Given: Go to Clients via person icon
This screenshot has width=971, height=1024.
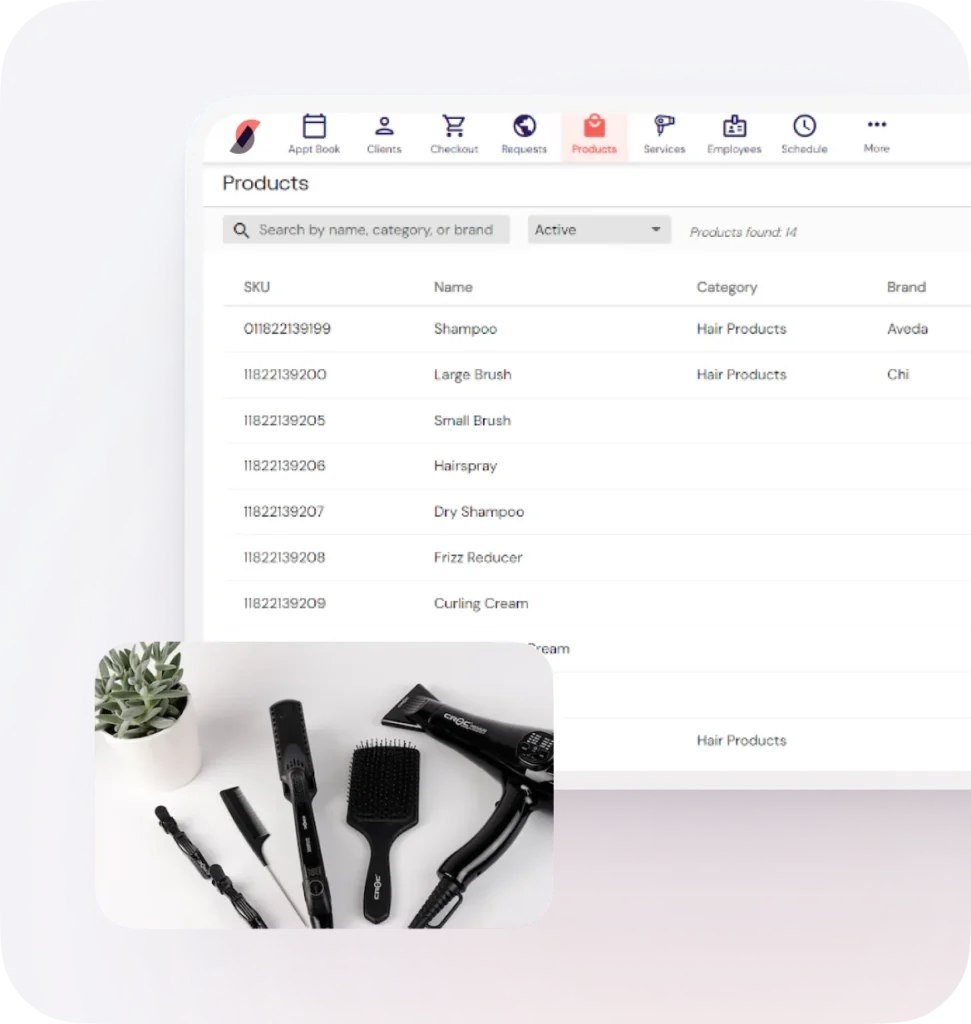Looking at the screenshot, I should (x=384, y=127).
